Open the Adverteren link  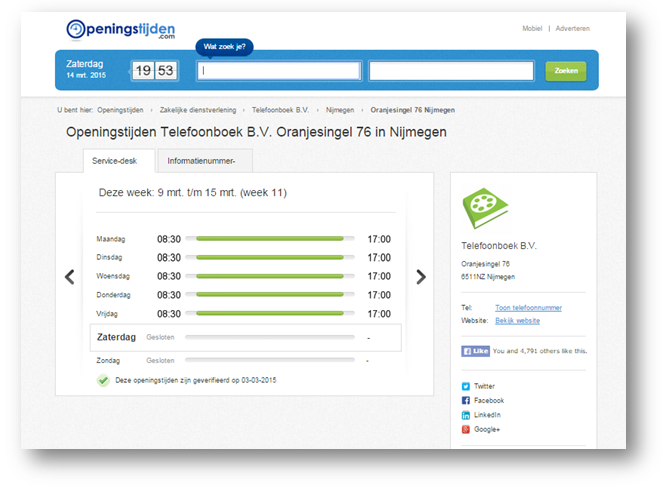(572, 28)
